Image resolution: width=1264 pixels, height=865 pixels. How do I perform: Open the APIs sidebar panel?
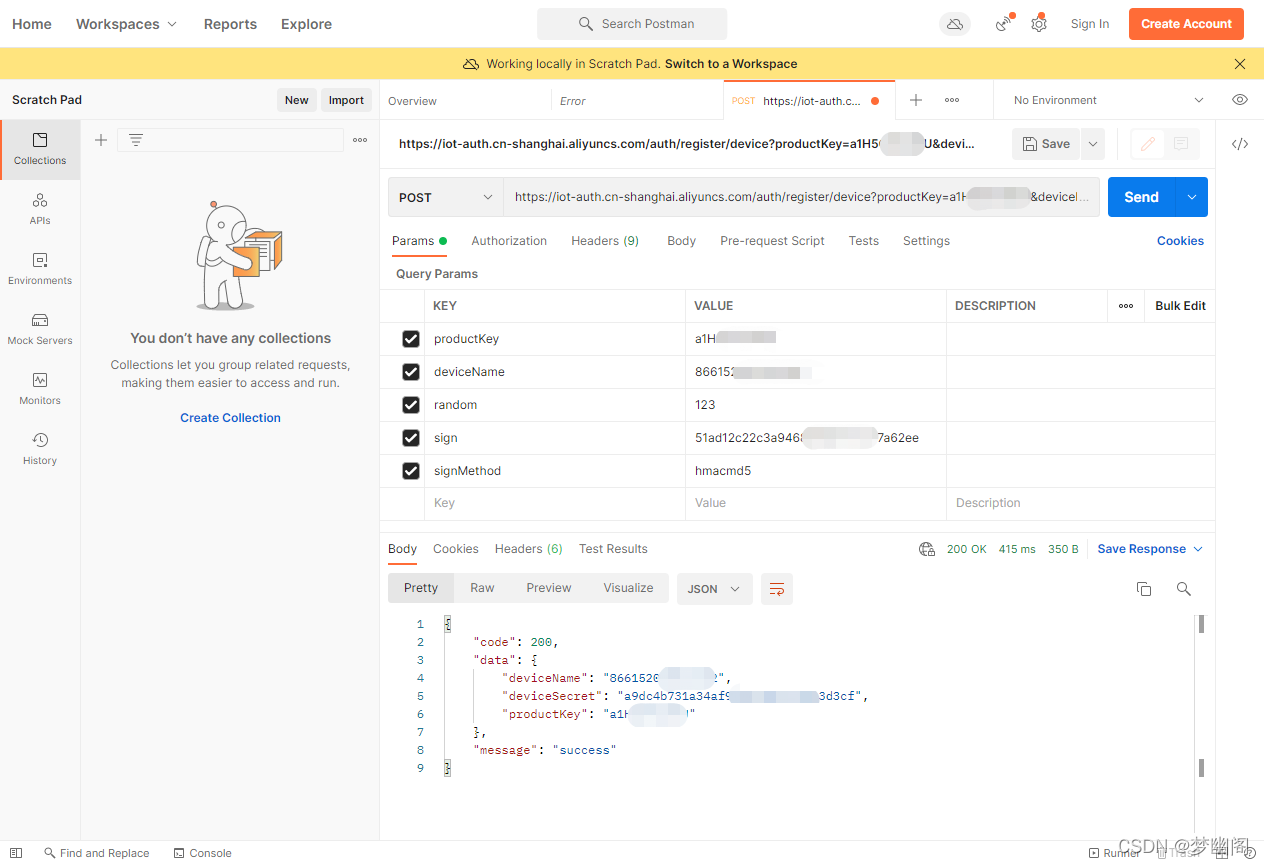click(40, 209)
